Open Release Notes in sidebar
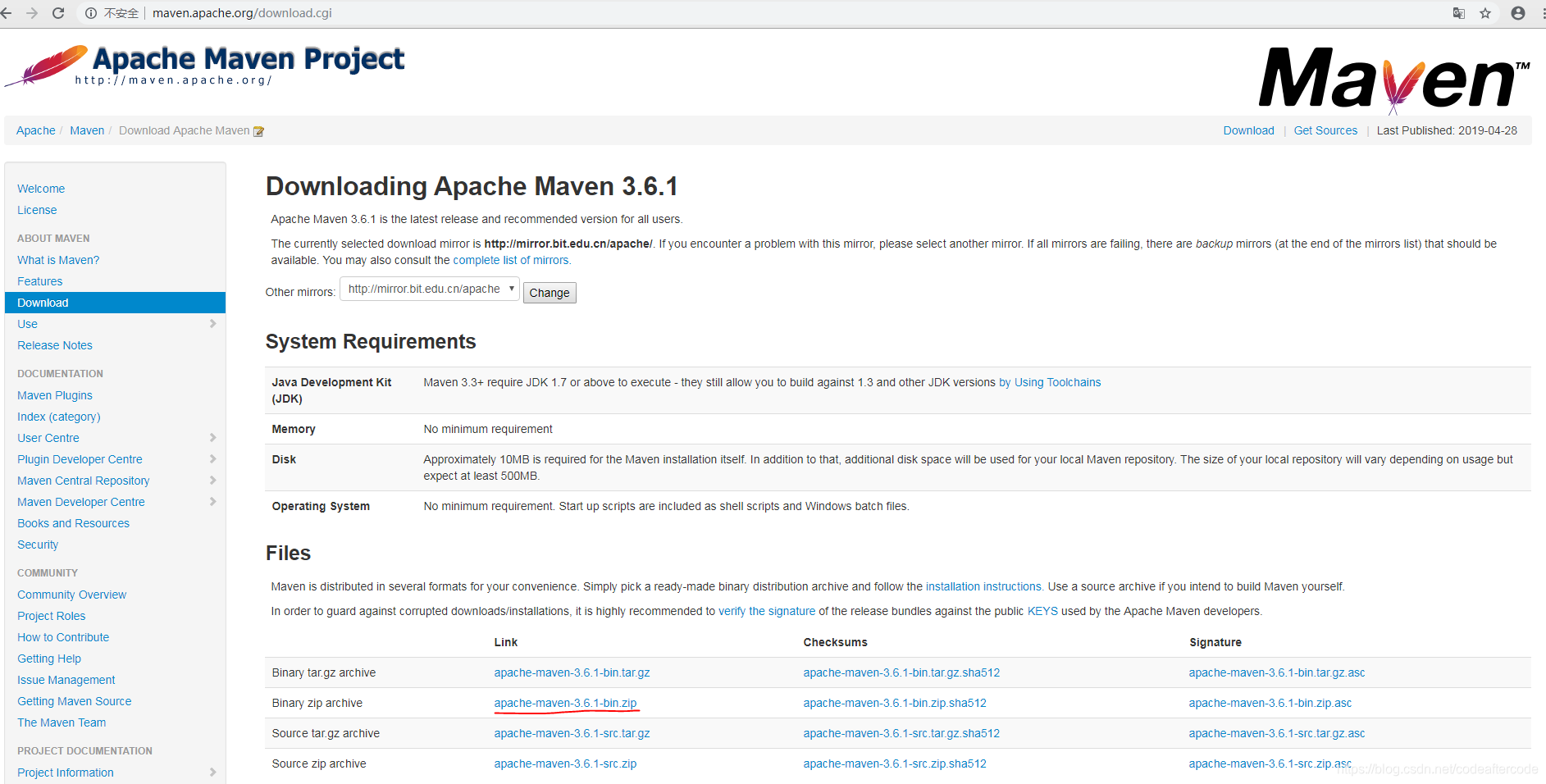Viewport: 1546px width, 784px height. [x=55, y=345]
